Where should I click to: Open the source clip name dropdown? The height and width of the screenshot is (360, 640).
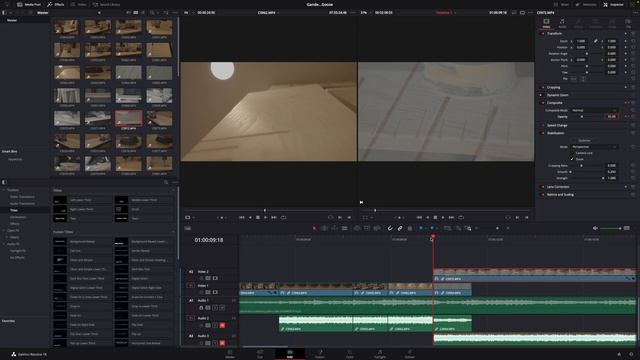click(268, 13)
